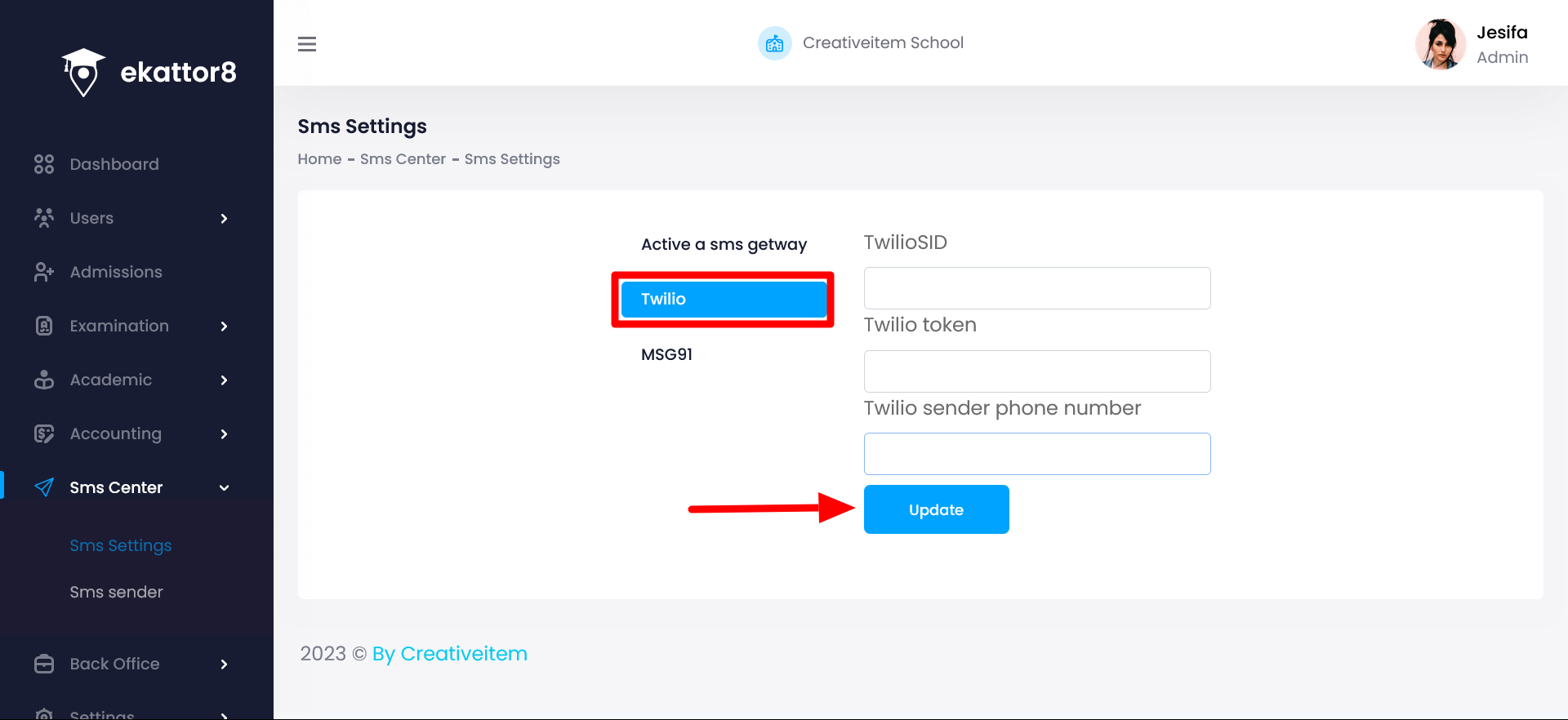Viewport: 1568px width, 720px height.
Task: Click Jesifa's profile avatar
Action: (1440, 44)
